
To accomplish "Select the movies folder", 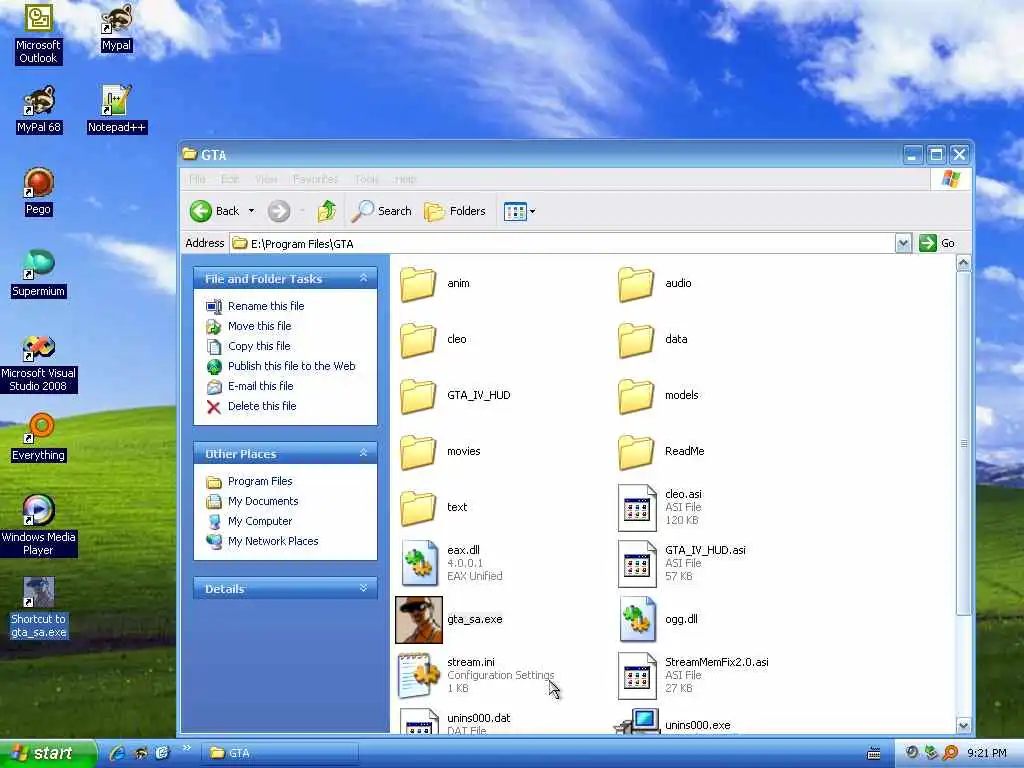I will pyautogui.click(x=440, y=452).
